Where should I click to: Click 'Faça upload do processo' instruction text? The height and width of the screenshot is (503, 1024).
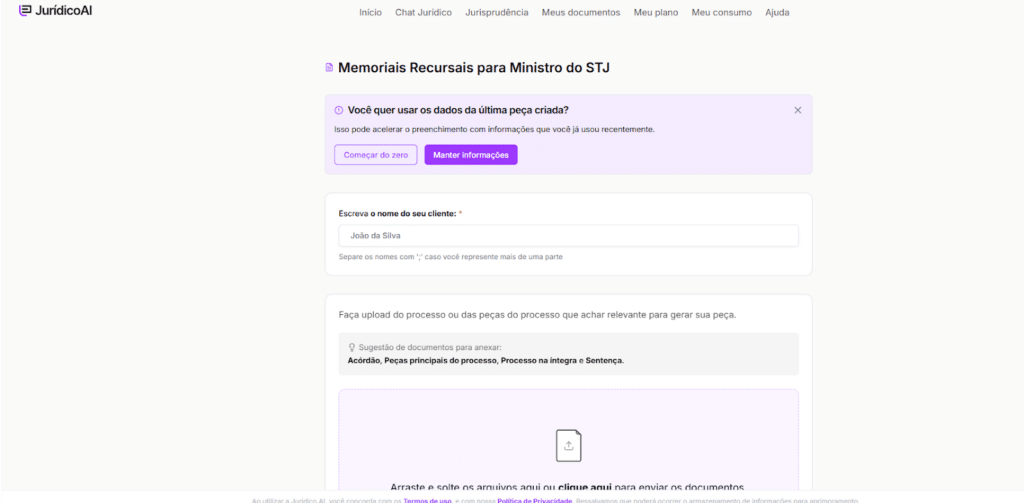(537, 315)
